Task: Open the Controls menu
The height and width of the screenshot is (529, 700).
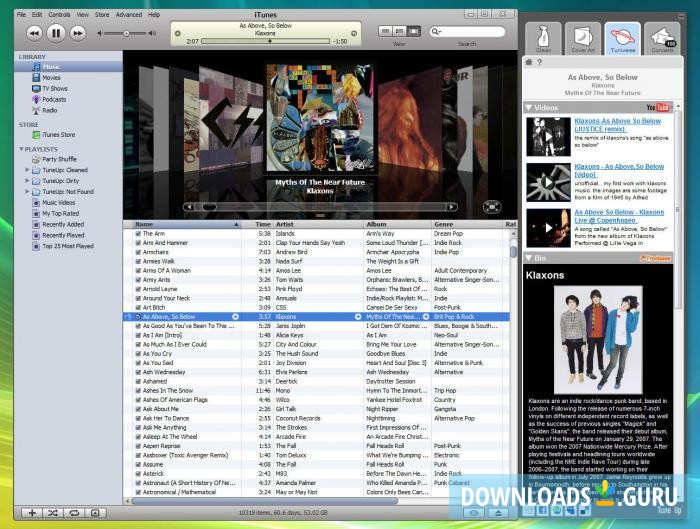Action: [59, 15]
